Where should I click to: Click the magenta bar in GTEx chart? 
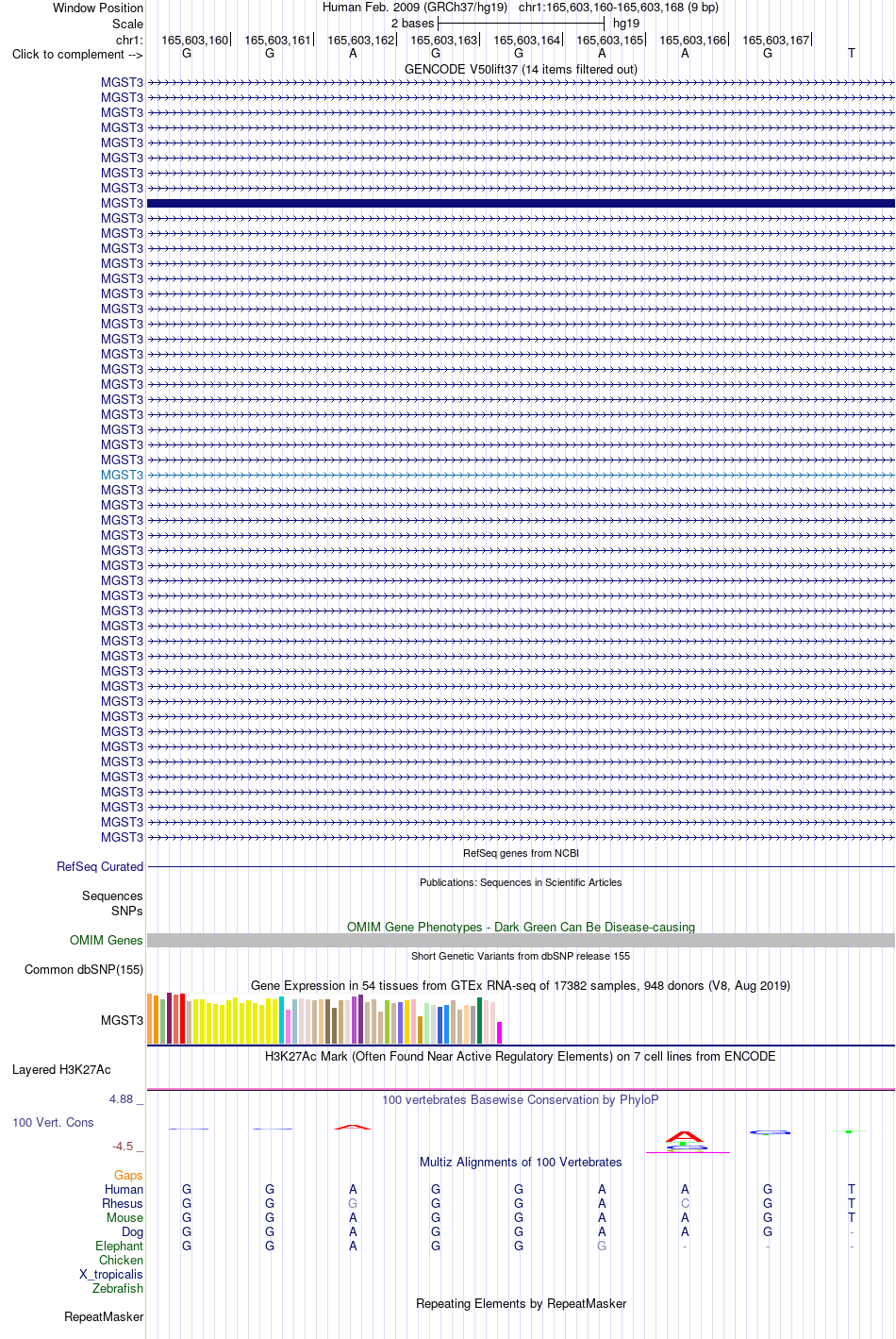(x=500, y=1032)
